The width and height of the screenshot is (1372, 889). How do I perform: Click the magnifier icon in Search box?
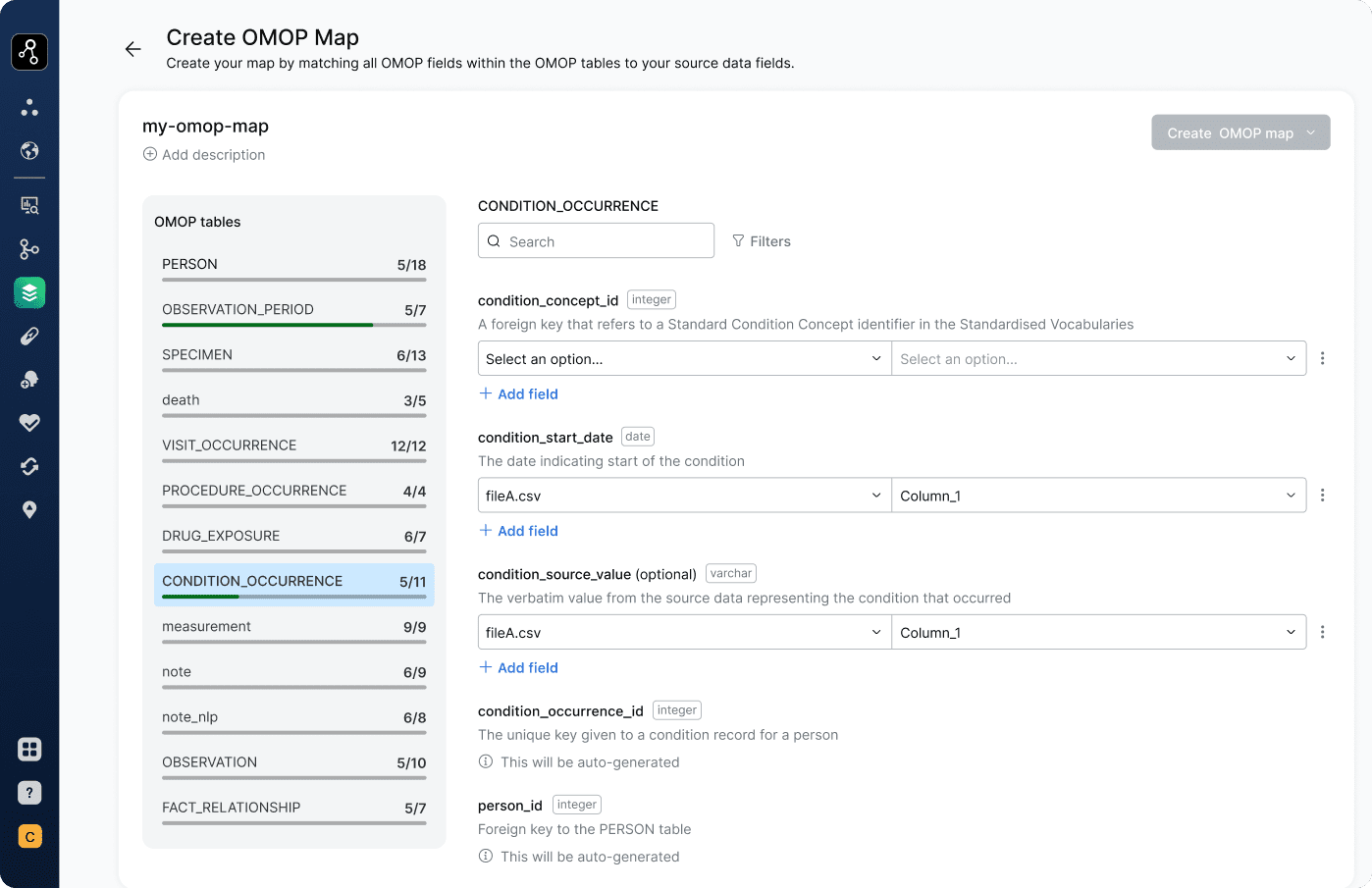tap(494, 241)
